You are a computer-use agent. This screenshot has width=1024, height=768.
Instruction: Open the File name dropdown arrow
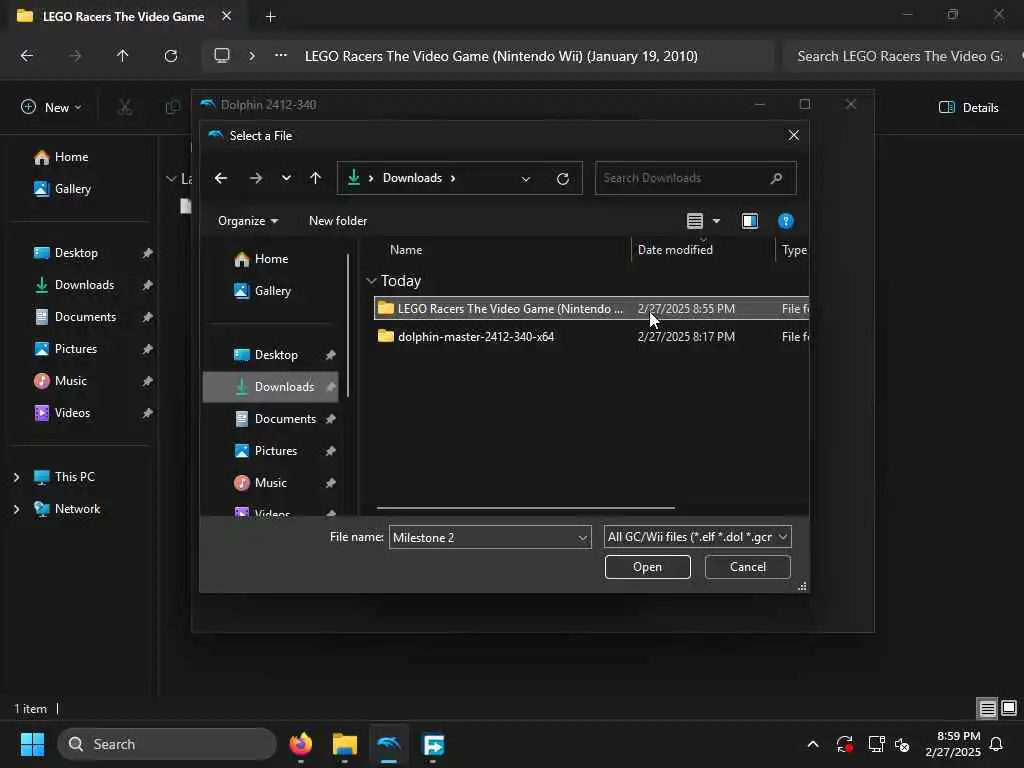[x=583, y=537]
